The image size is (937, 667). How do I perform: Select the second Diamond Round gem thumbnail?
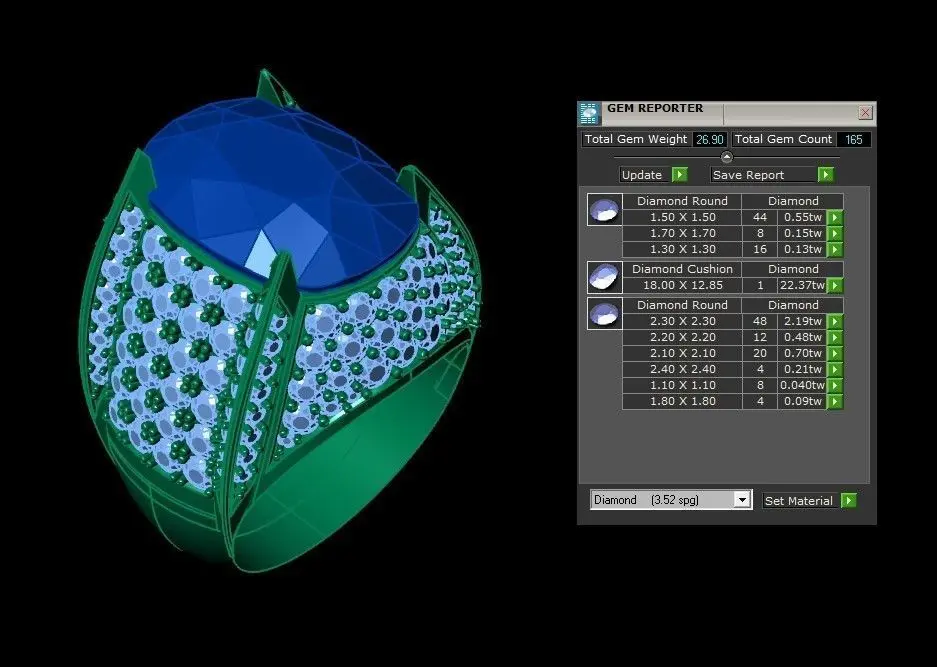[604, 313]
